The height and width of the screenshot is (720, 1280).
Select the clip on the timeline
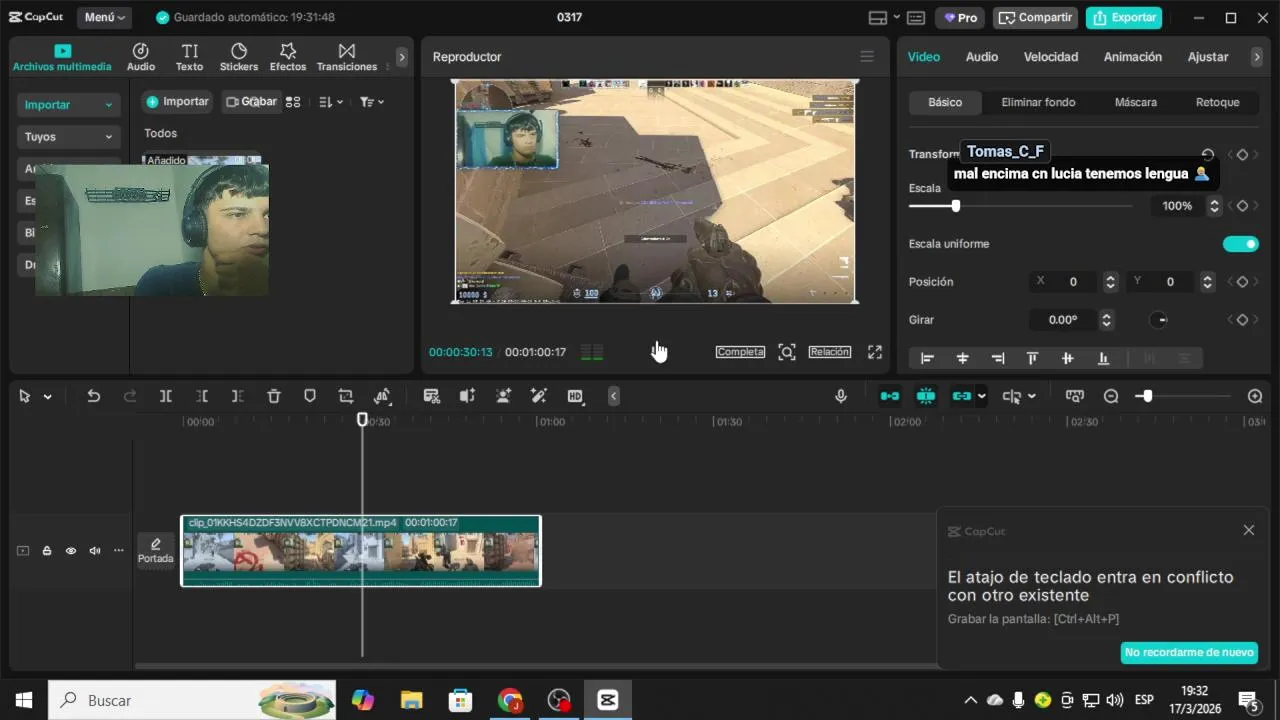(361, 551)
